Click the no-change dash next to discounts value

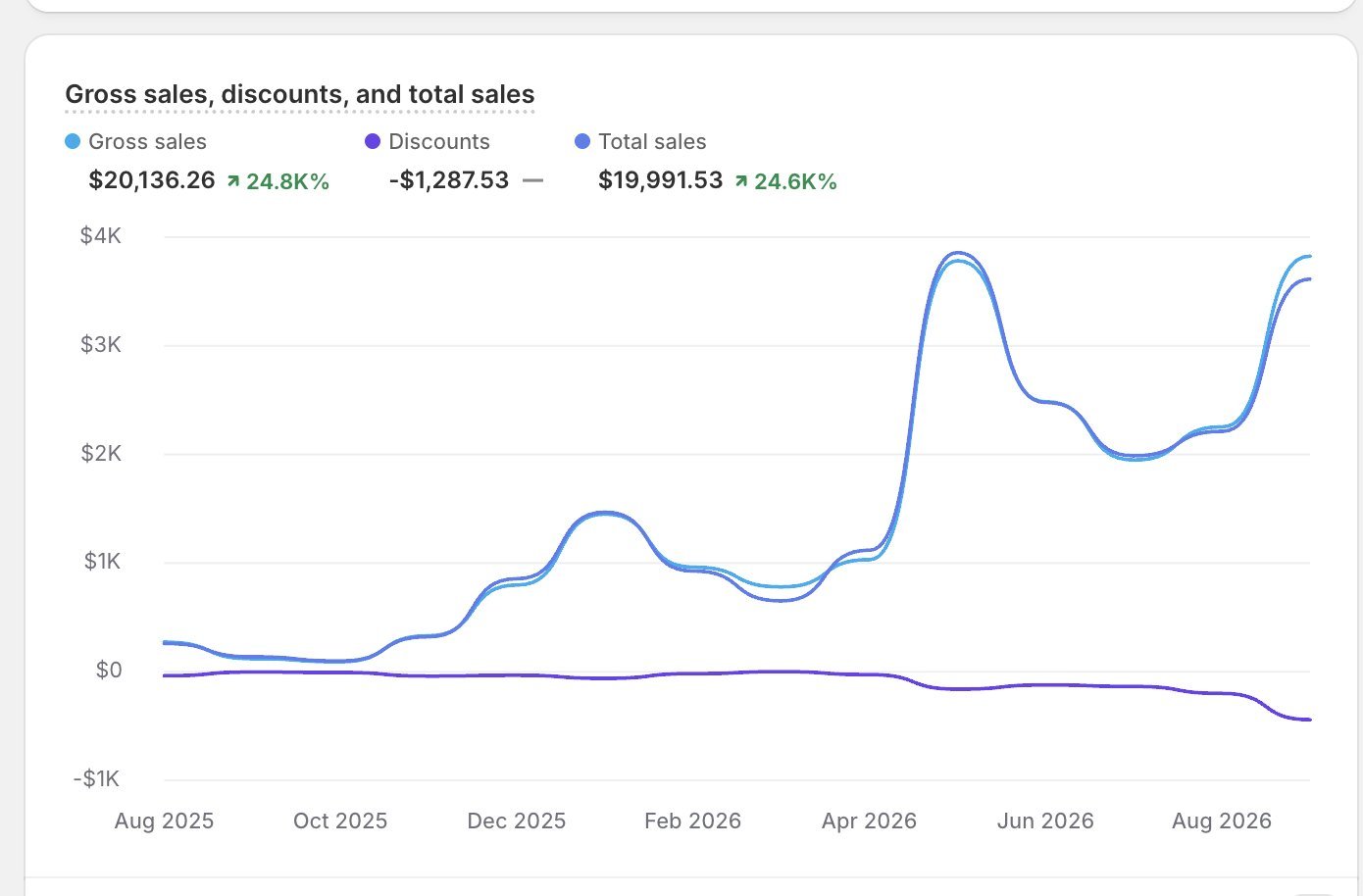click(x=532, y=181)
